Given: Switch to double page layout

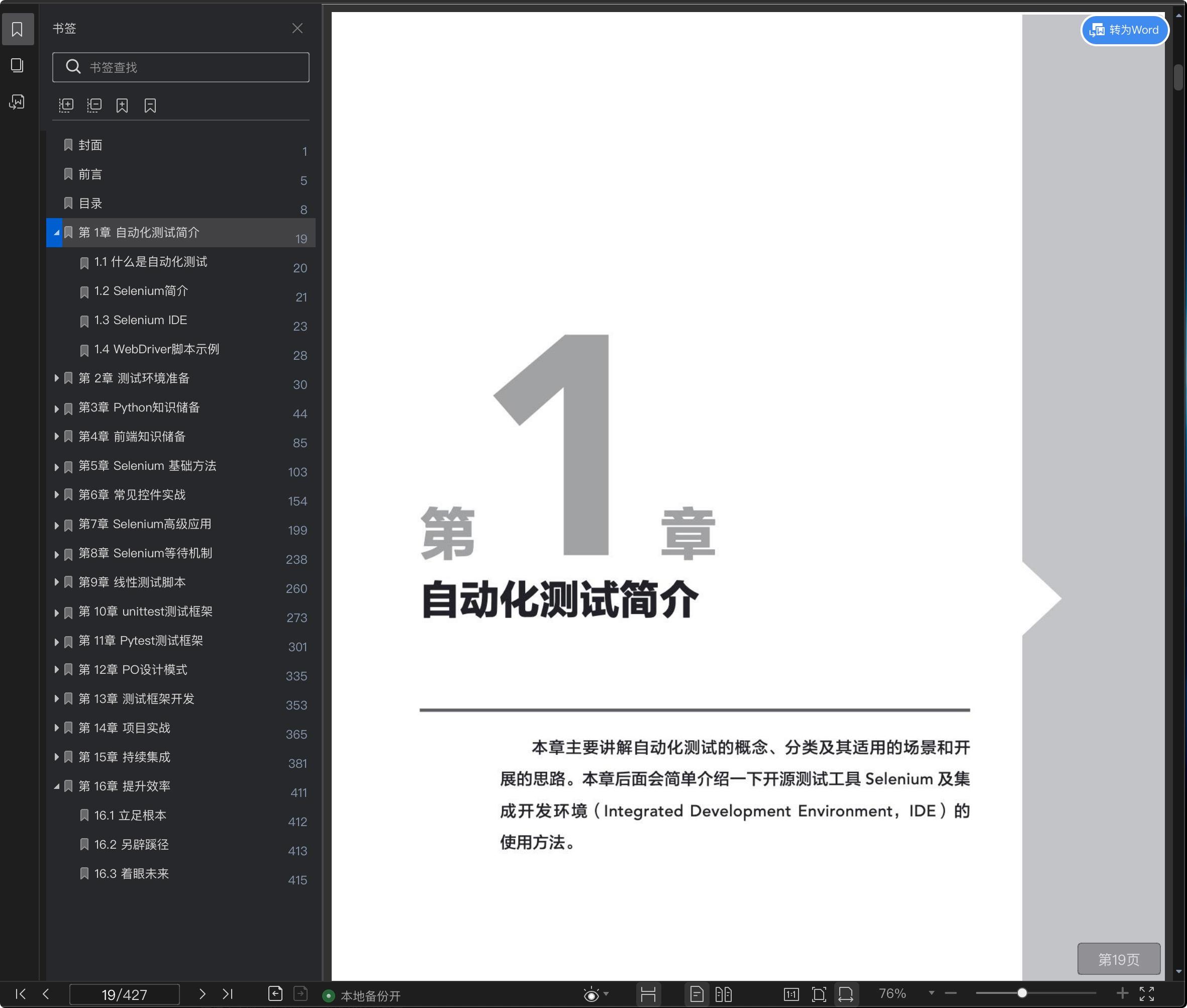Looking at the screenshot, I should (x=724, y=994).
